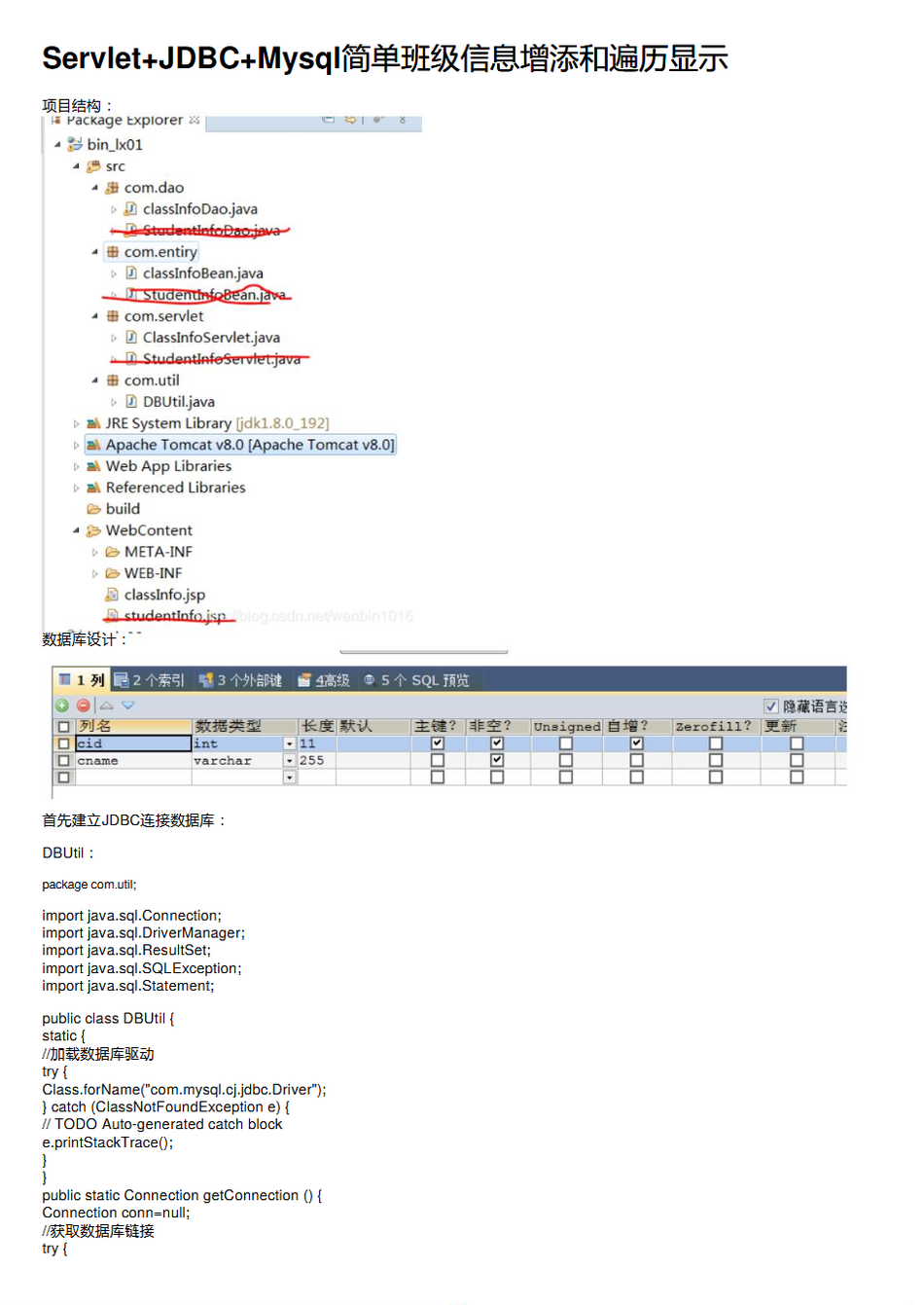Click the red remove-column minus icon
The image size is (924, 1305).
coord(84,706)
